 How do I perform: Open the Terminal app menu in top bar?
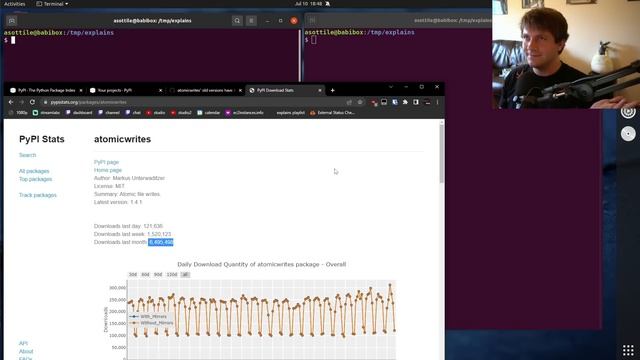[52, 4]
